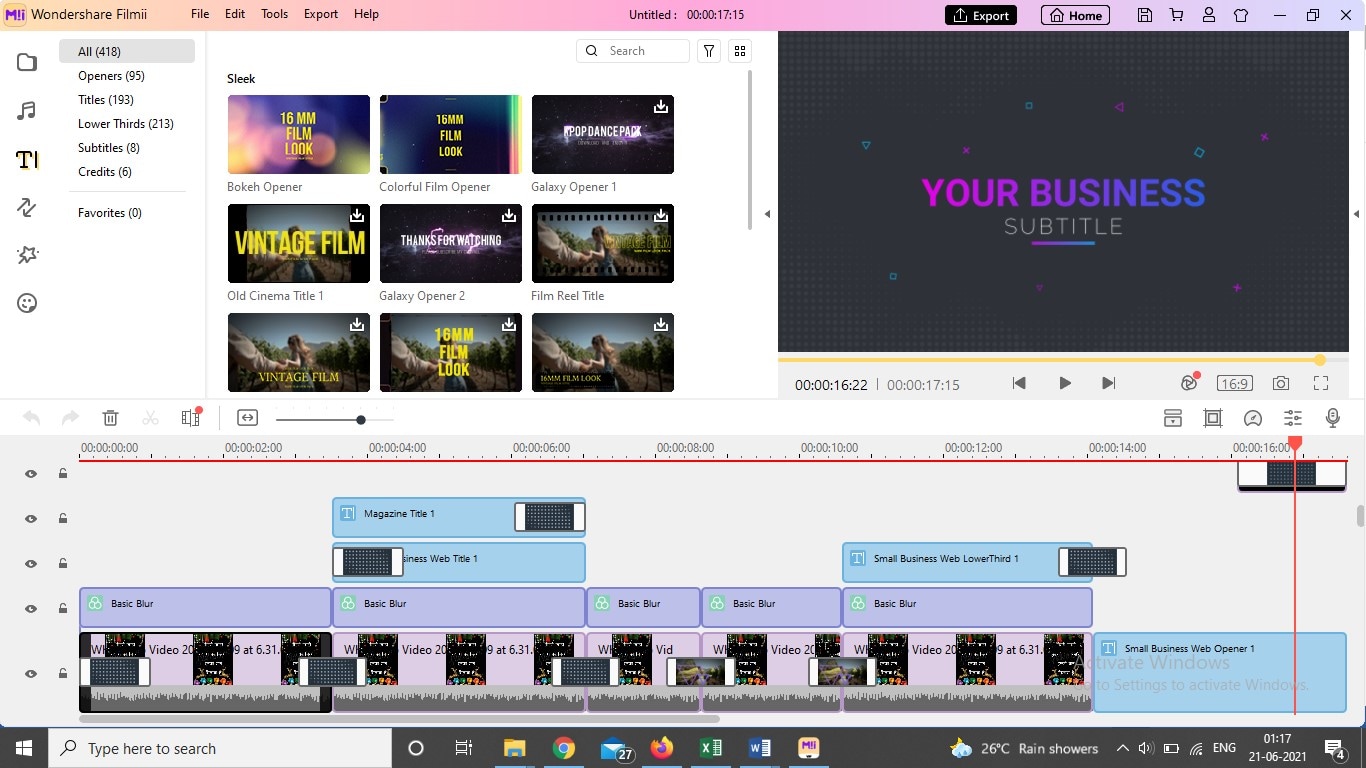Screen dimensions: 1366x768
Task: Click the crop frame icon in timeline toolbar
Action: (x=1213, y=418)
